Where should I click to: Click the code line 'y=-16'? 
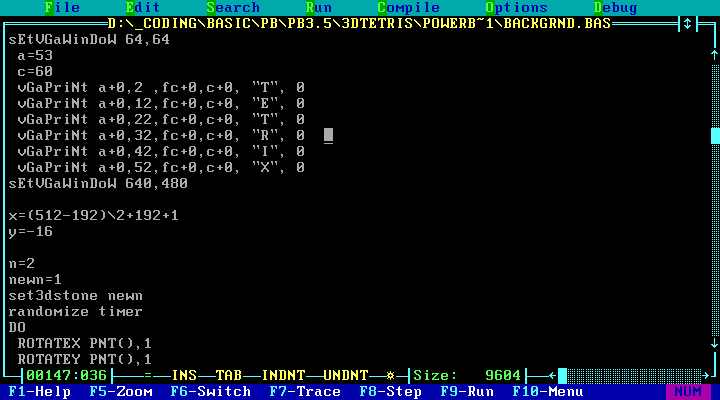pos(31,232)
